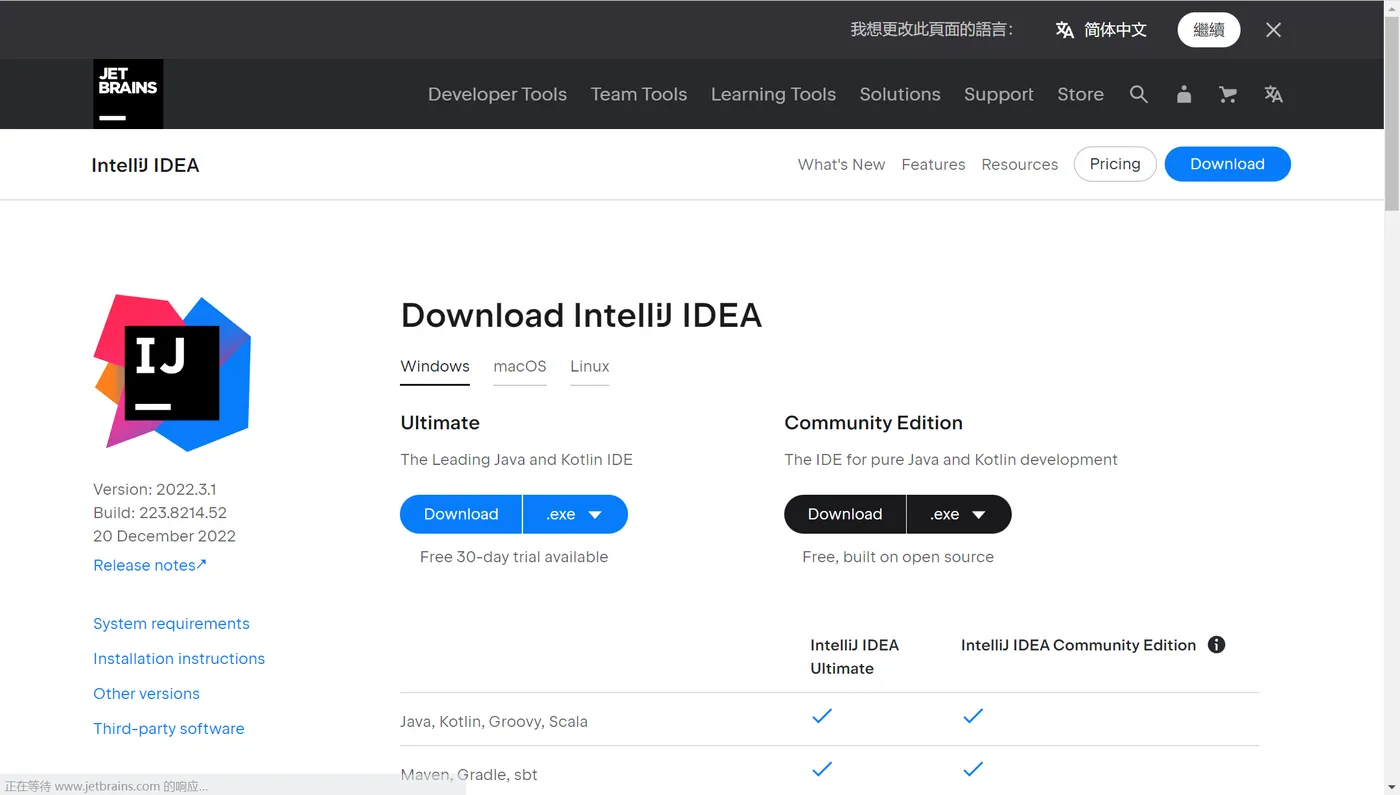Click Community checkmark in Maven, Gradle row
1400x795 pixels.
(973, 769)
